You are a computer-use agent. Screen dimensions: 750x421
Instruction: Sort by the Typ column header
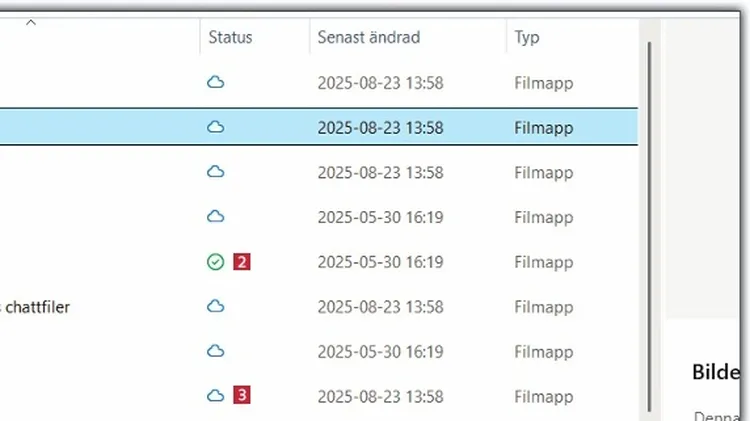point(527,38)
